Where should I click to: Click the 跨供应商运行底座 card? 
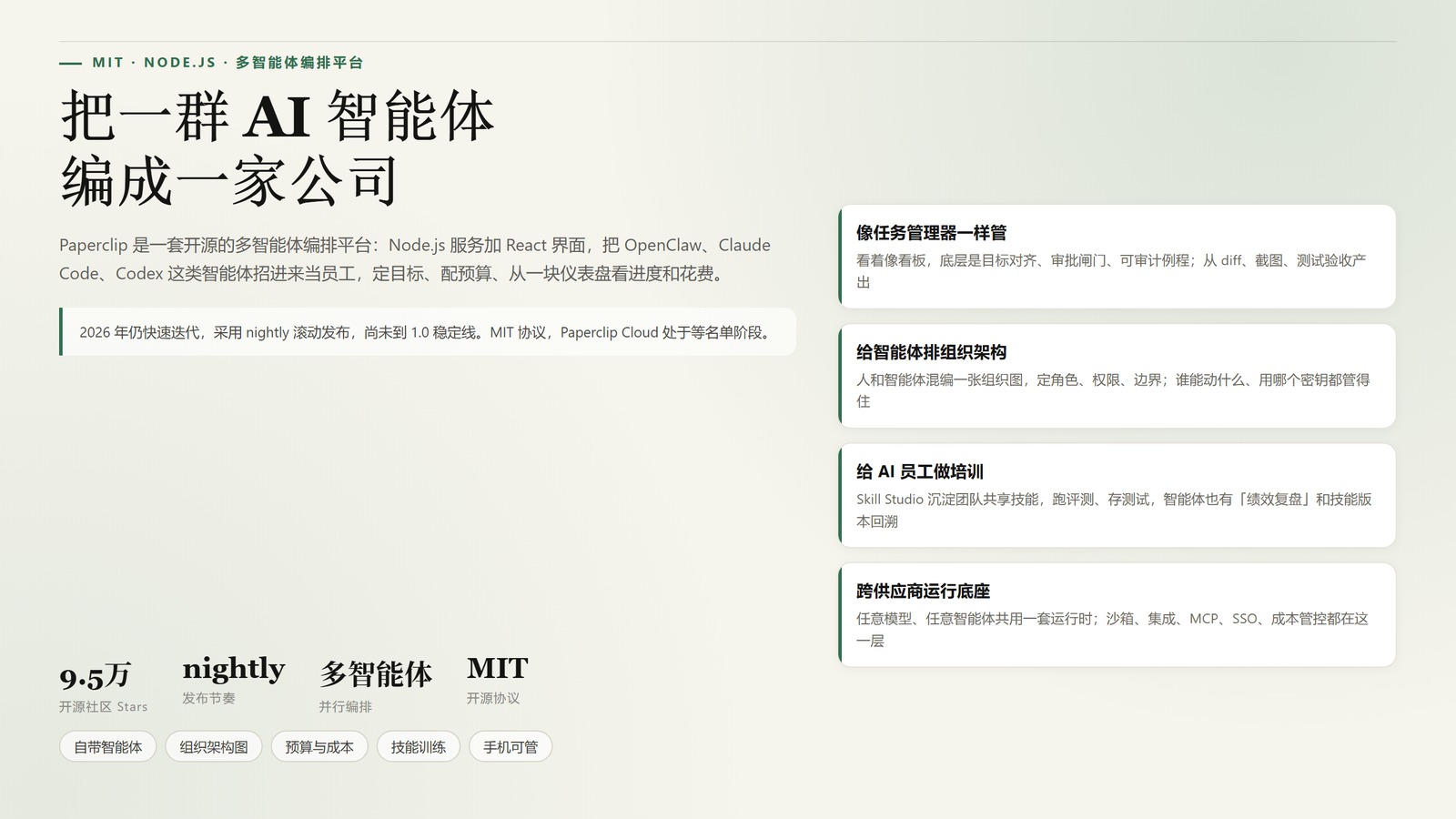click(x=1117, y=614)
